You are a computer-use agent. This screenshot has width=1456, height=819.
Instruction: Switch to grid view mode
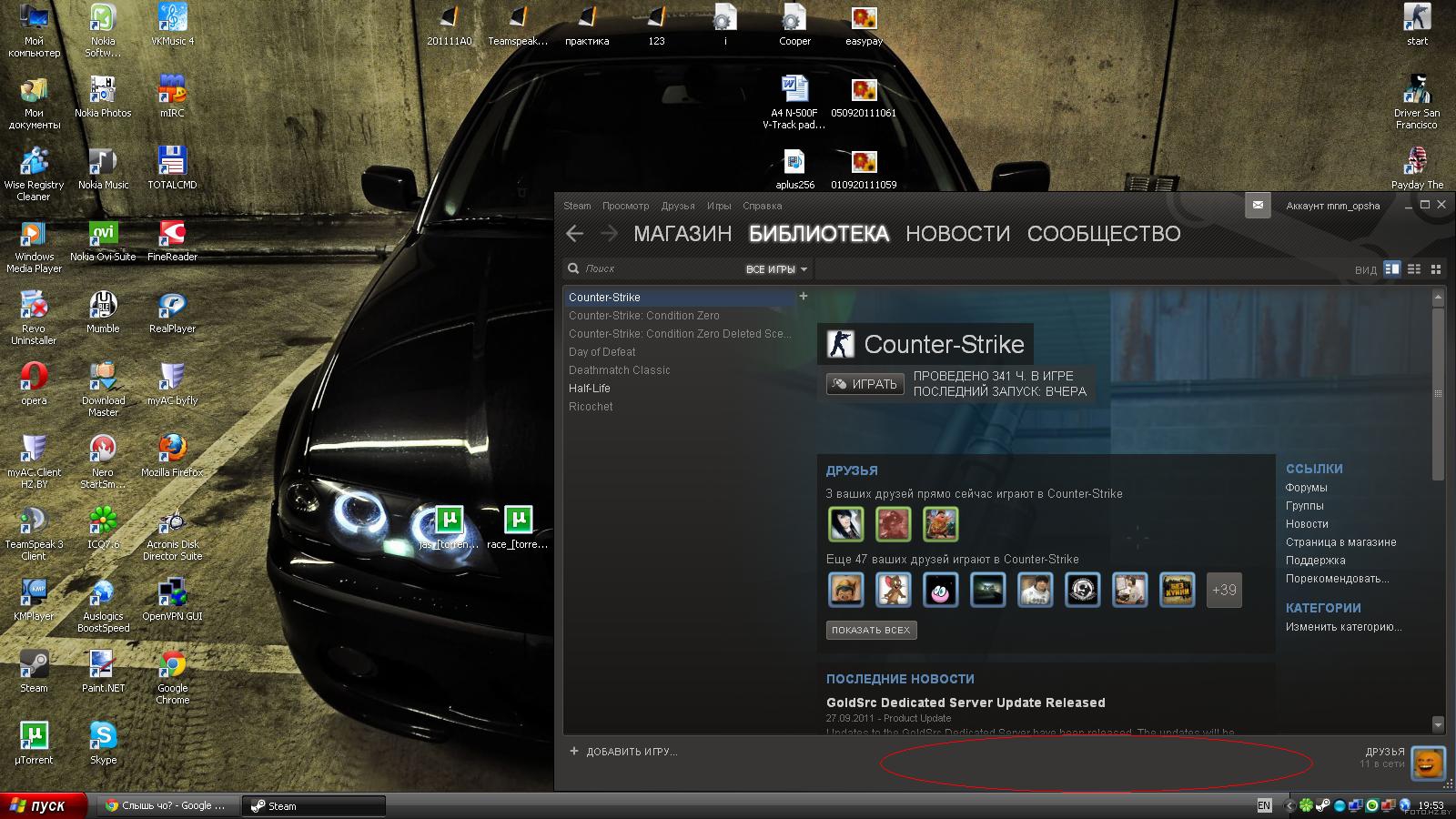[x=1436, y=269]
